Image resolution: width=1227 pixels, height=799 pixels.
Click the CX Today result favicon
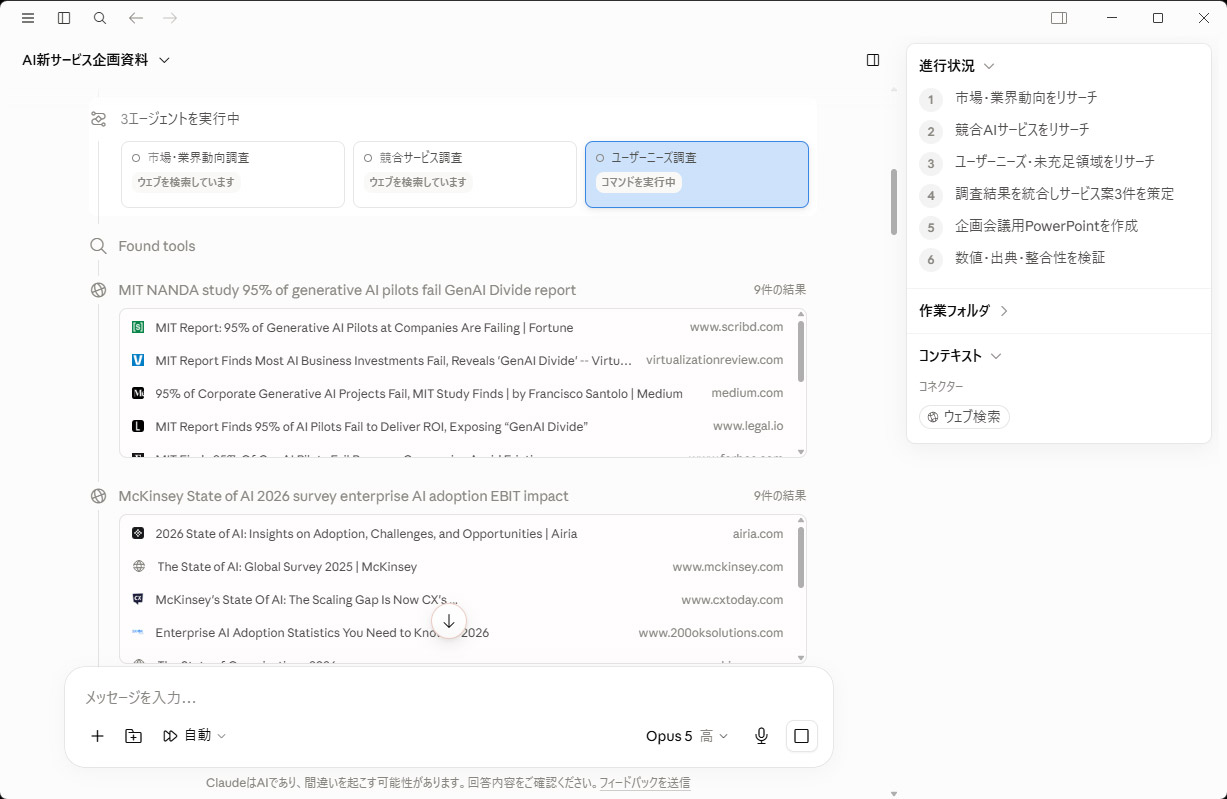pos(138,600)
